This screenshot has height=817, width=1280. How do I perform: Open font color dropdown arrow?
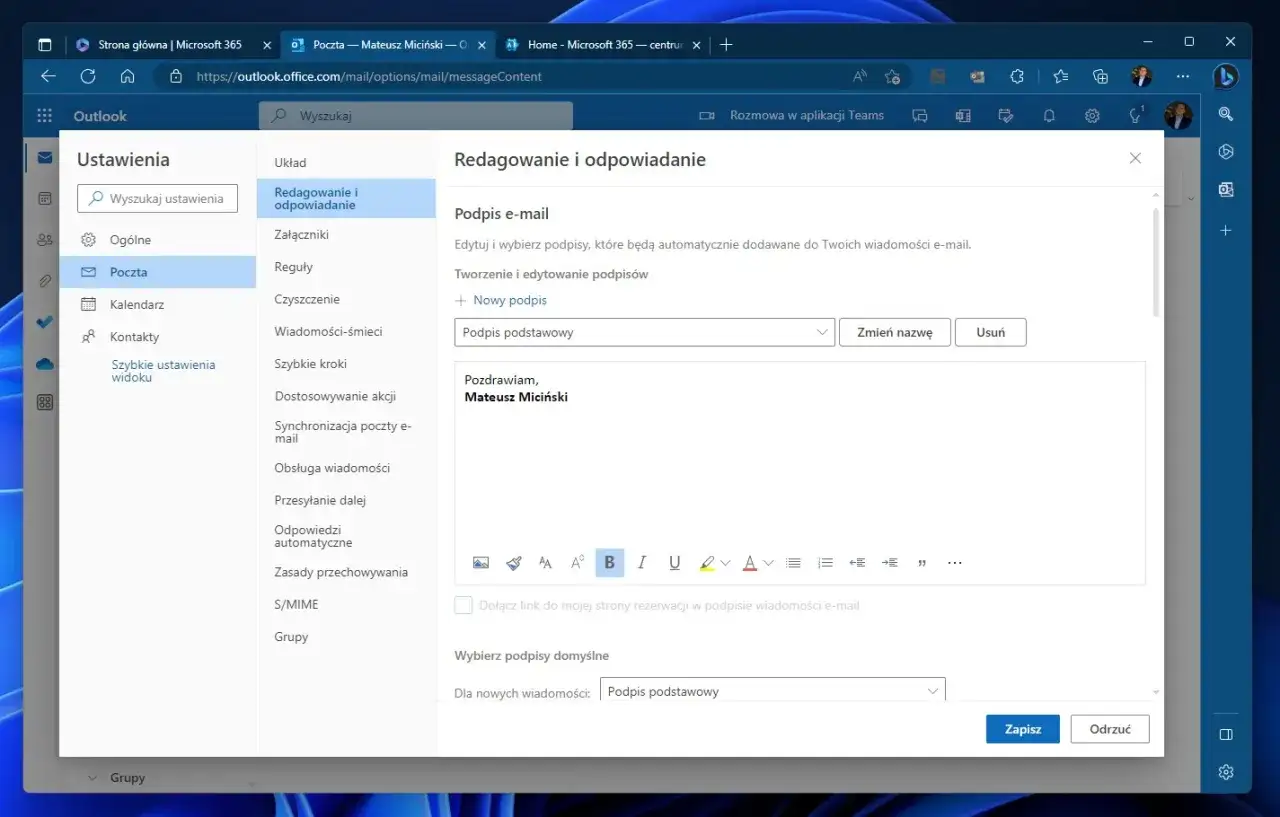[768, 563]
